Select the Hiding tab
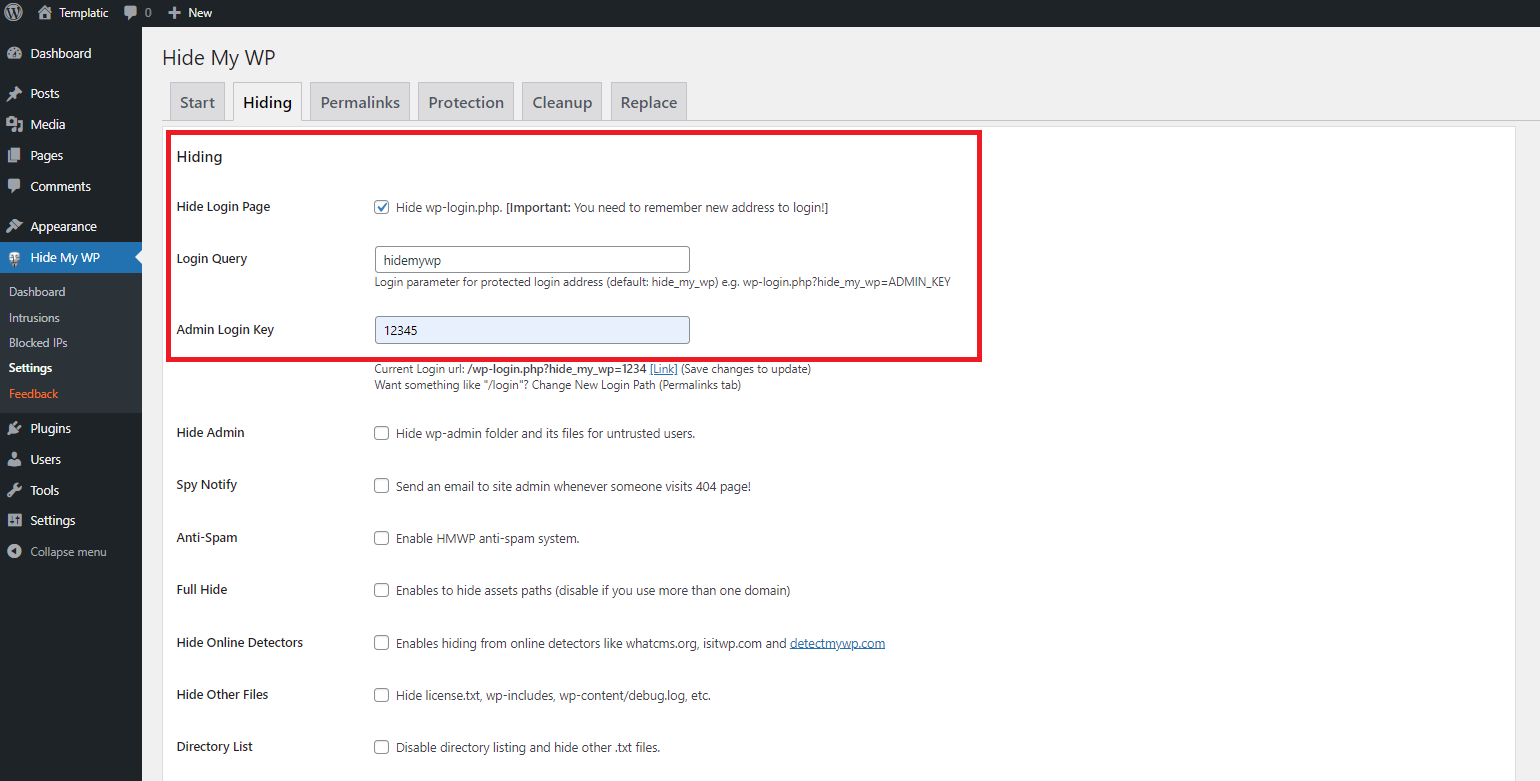 pyautogui.click(x=267, y=102)
